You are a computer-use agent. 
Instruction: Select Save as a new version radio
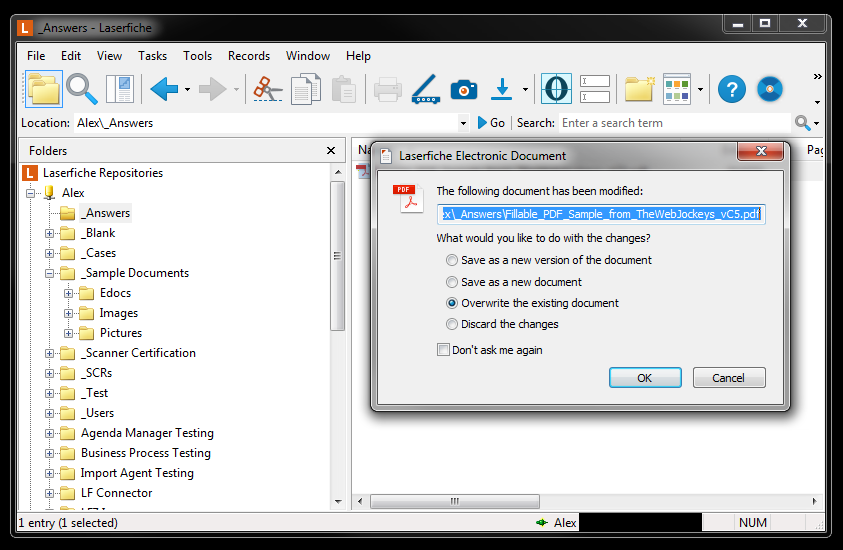click(x=452, y=260)
